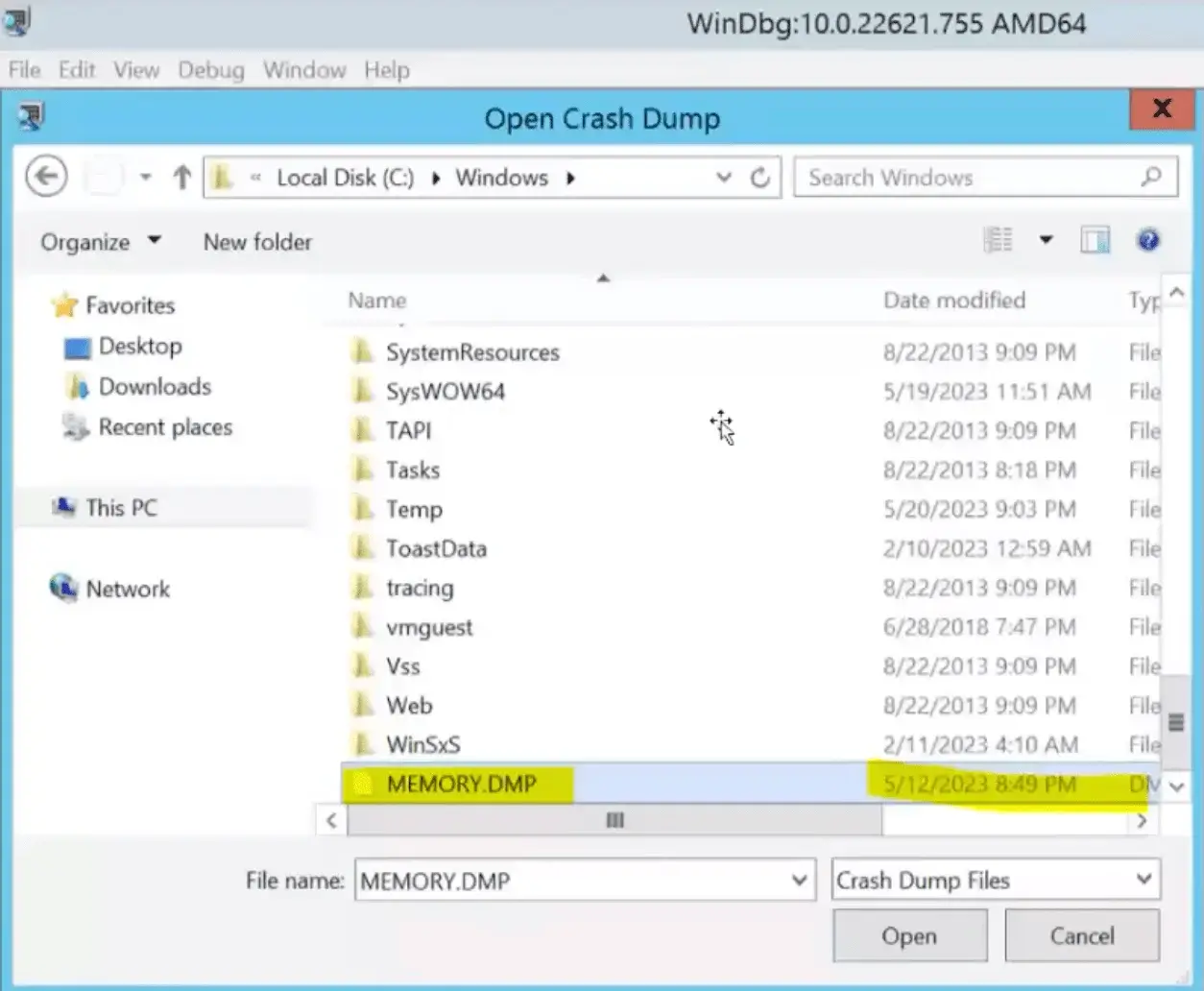Click Windows in the breadcrumb path
The height and width of the screenshot is (991, 1204).
point(501,178)
